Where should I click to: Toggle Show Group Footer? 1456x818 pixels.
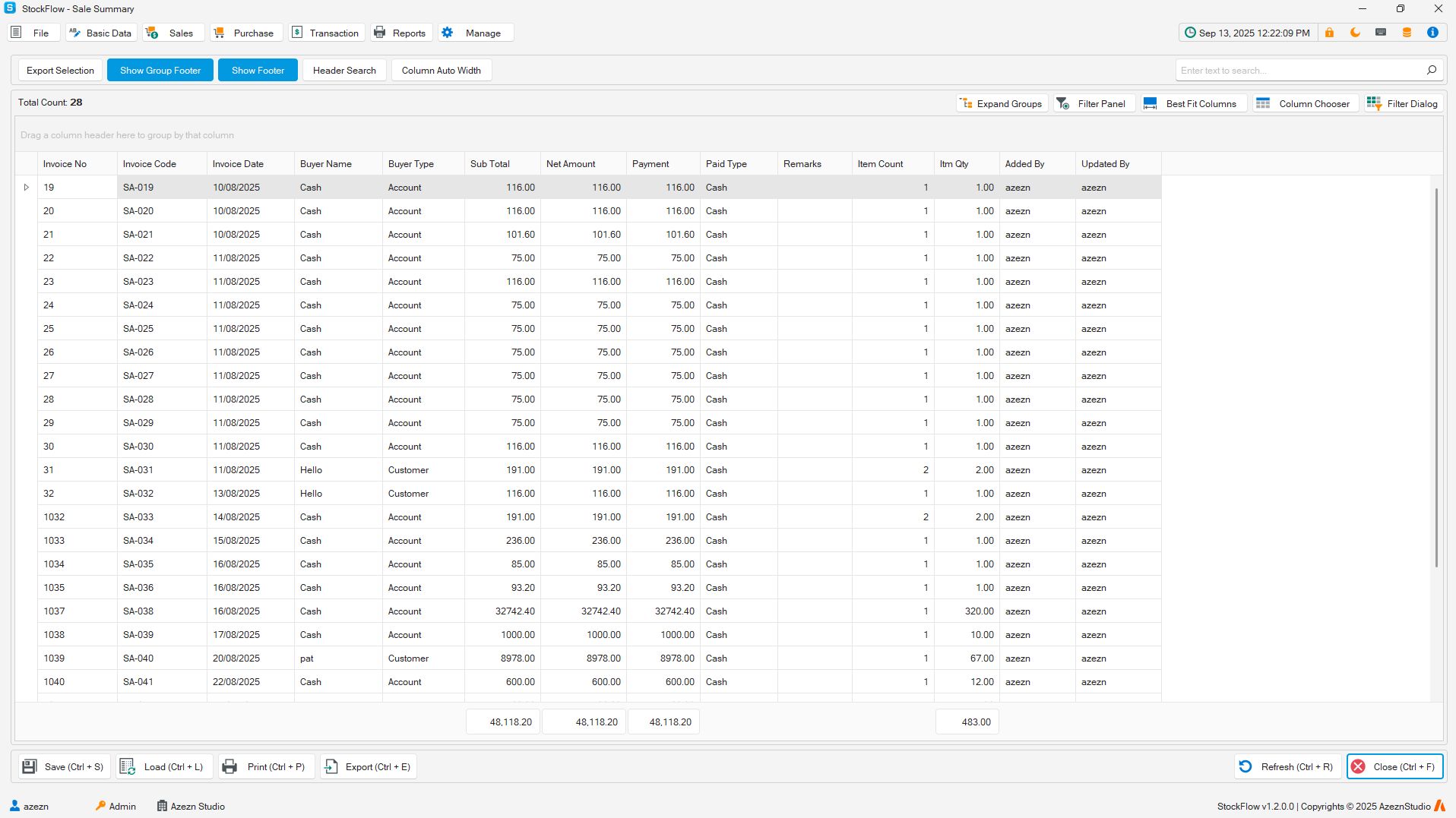point(160,70)
